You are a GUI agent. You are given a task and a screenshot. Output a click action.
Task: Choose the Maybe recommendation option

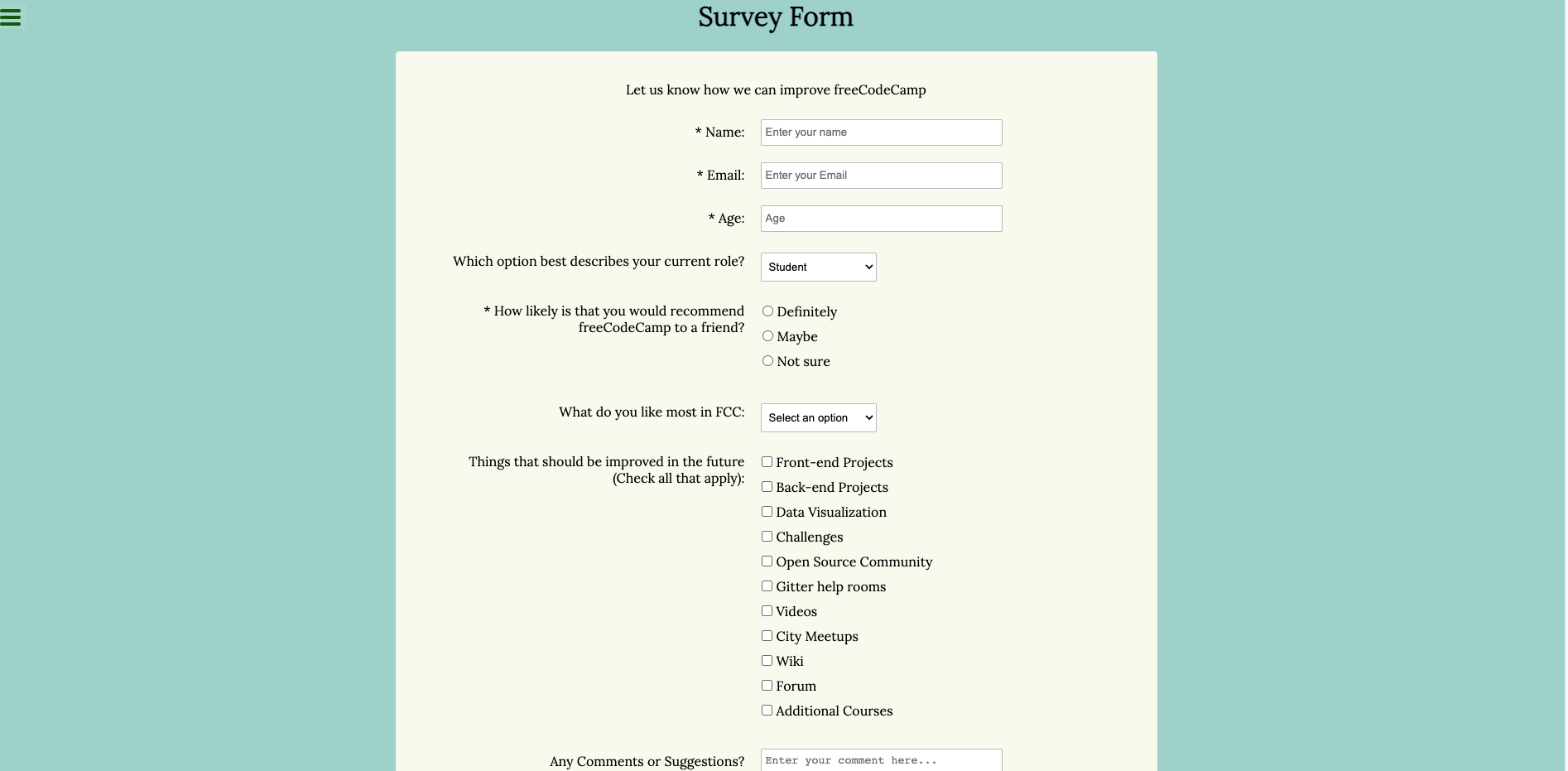point(767,335)
